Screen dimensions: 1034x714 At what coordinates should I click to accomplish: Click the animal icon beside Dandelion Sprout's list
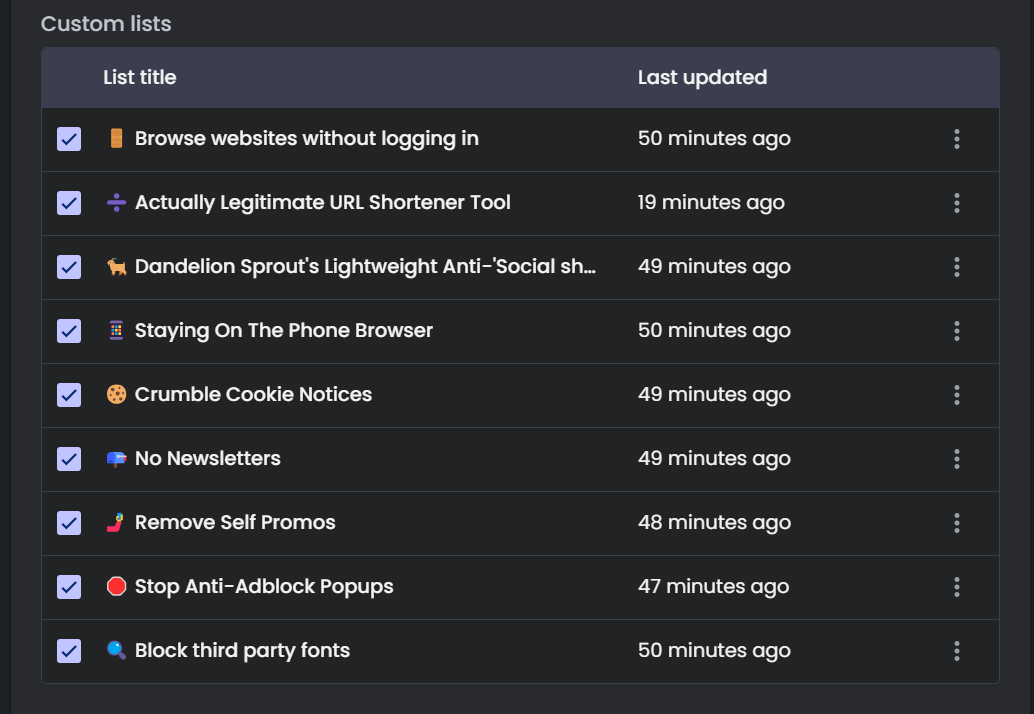[116, 266]
